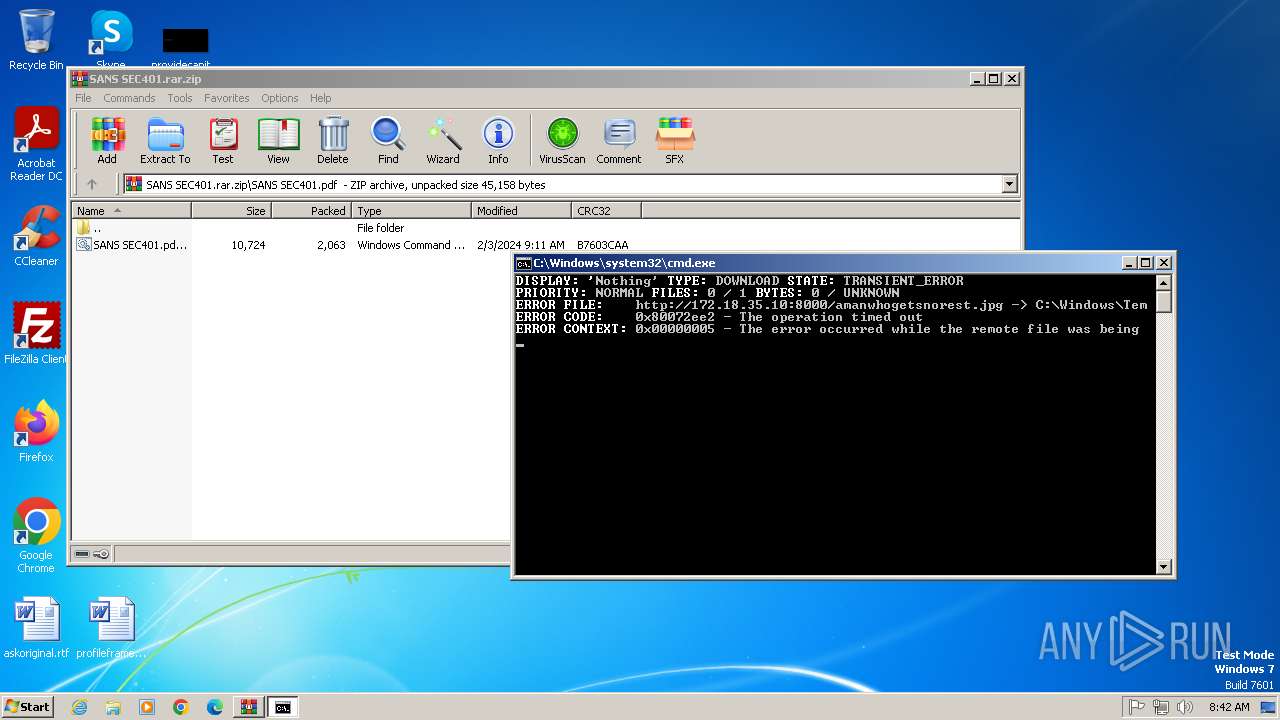Open the Favorites menu
This screenshot has width=1280, height=720.
click(227, 98)
